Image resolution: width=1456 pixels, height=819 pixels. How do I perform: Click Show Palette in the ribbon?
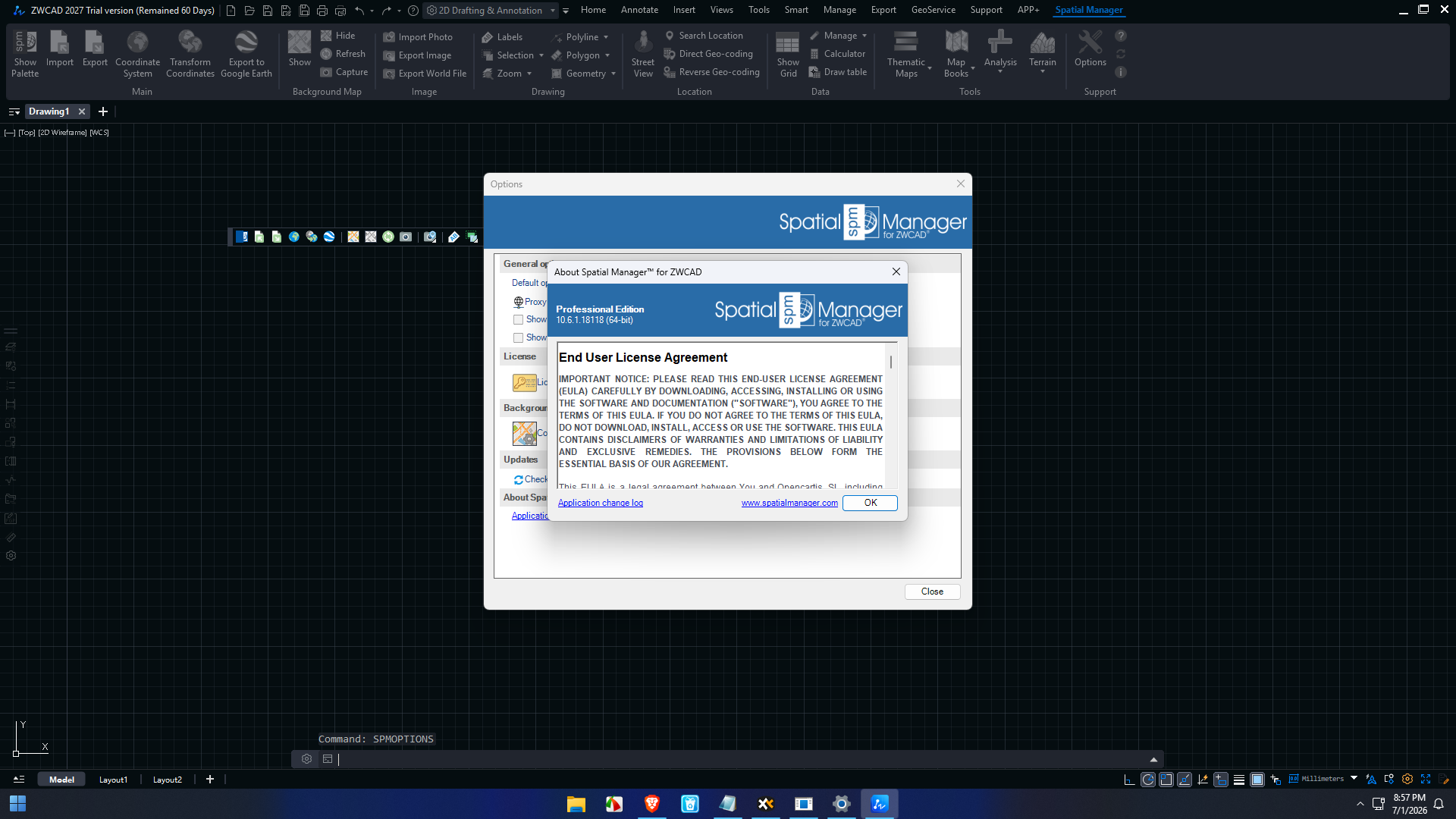25,53
